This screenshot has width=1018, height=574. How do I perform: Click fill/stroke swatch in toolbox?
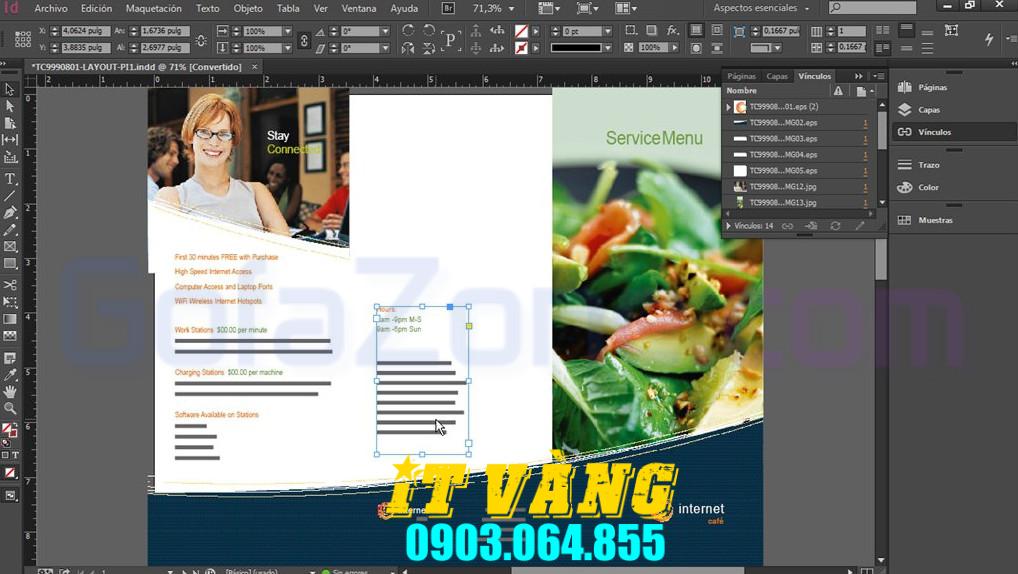pyautogui.click(x=8, y=430)
